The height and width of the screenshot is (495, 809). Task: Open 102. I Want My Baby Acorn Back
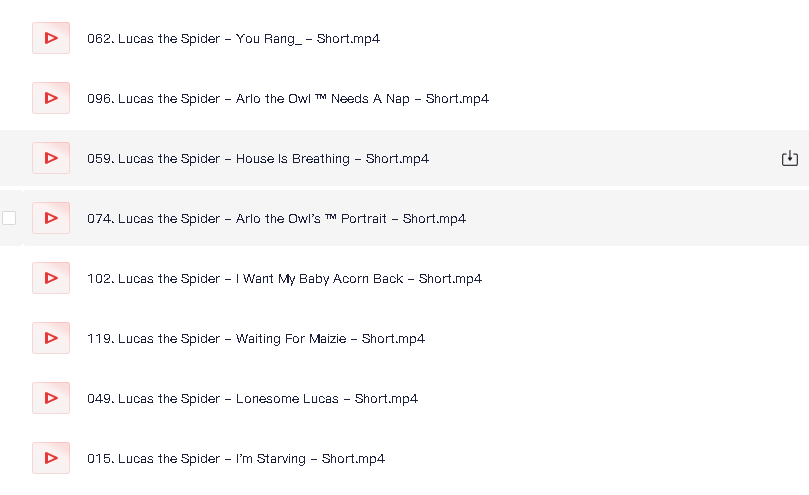284,279
